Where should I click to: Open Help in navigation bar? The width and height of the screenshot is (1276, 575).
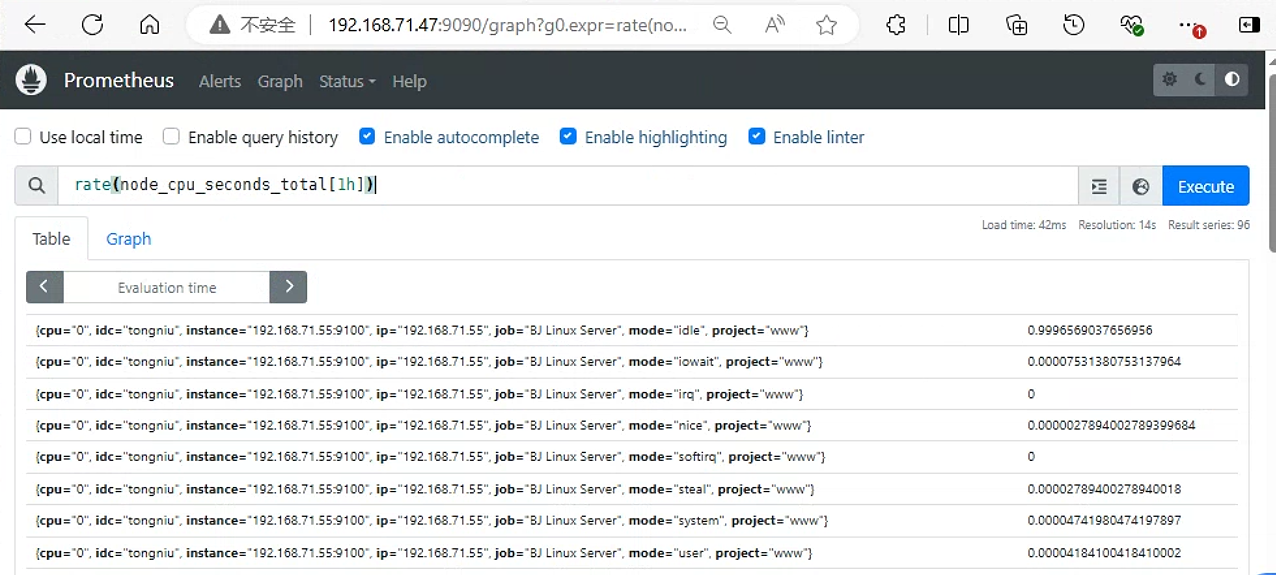(409, 81)
